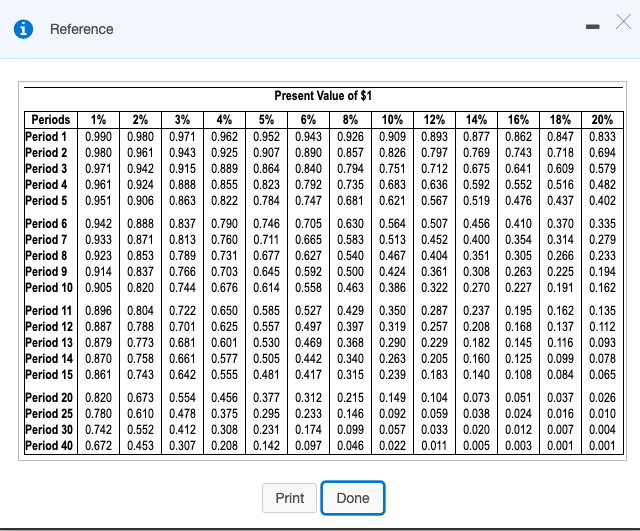Screen dimensions: 640x531
Task: Click the Period 10 row label
Action: (x=49, y=287)
